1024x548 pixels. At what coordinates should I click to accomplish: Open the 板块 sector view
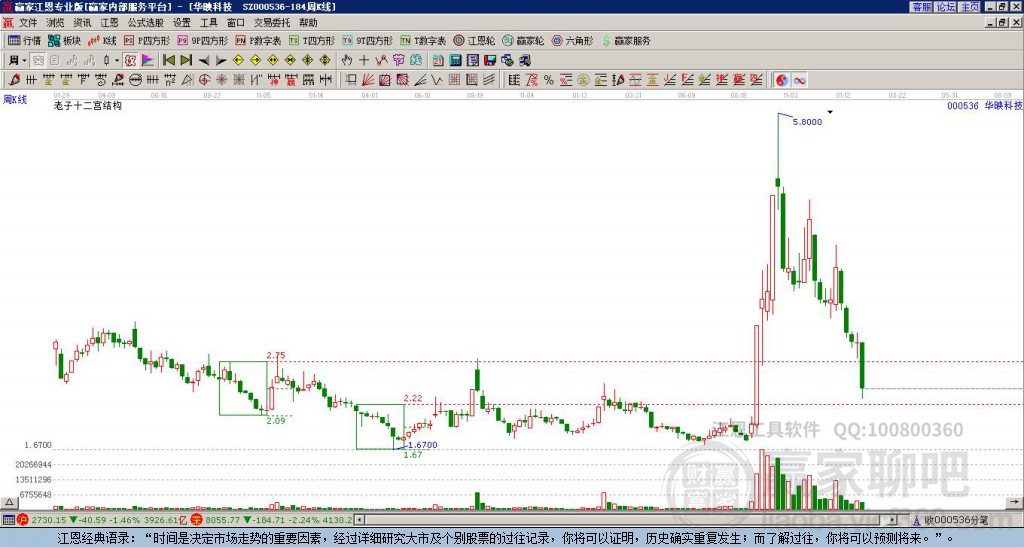tap(64, 40)
